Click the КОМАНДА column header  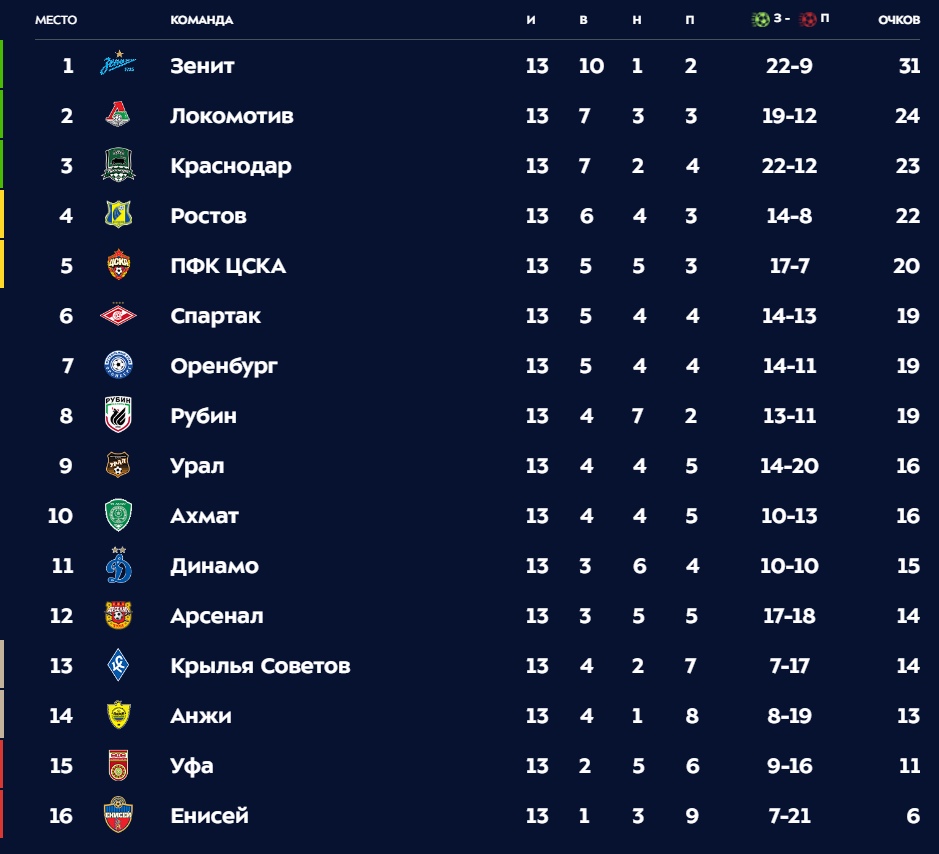pyautogui.click(x=202, y=20)
